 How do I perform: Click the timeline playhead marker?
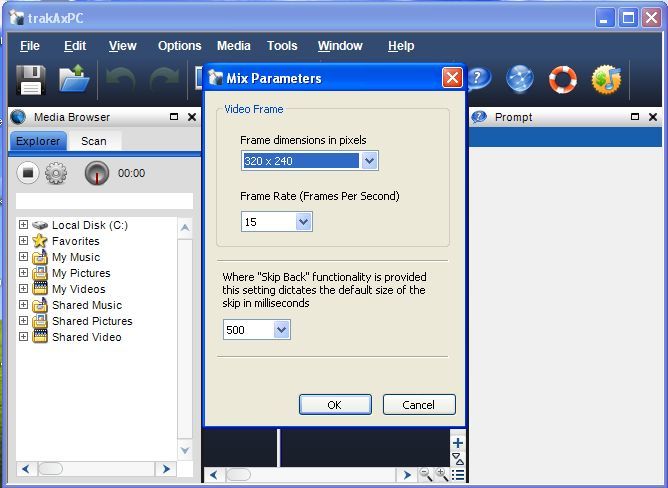pyautogui.click(x=279, y=448)
